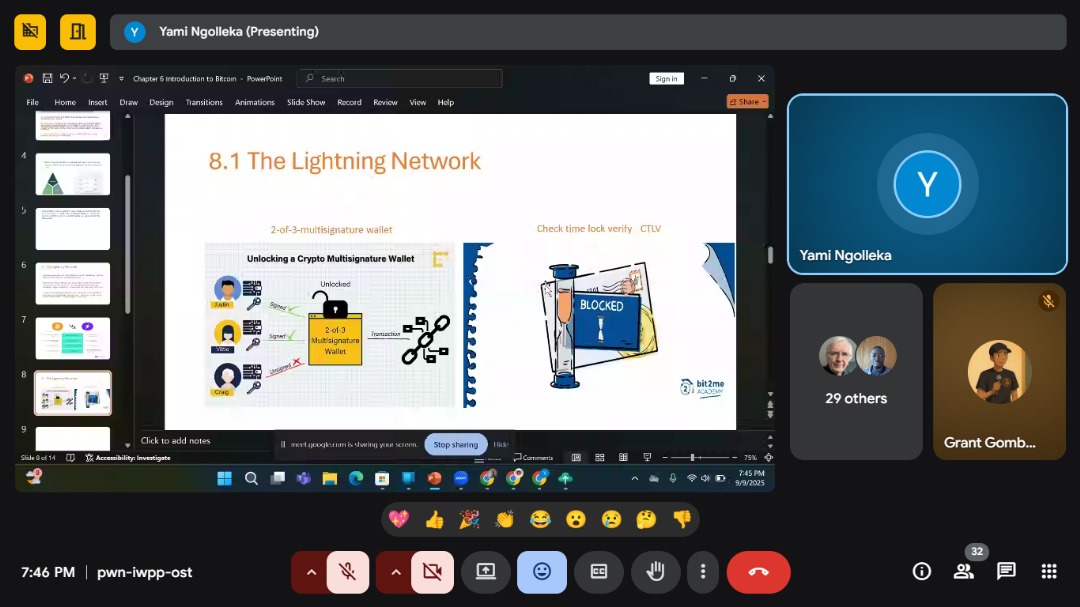Start Slide Show from the status bar icon
The height and width of the screenshot is (607, 1080).
(x=646, y=457)
